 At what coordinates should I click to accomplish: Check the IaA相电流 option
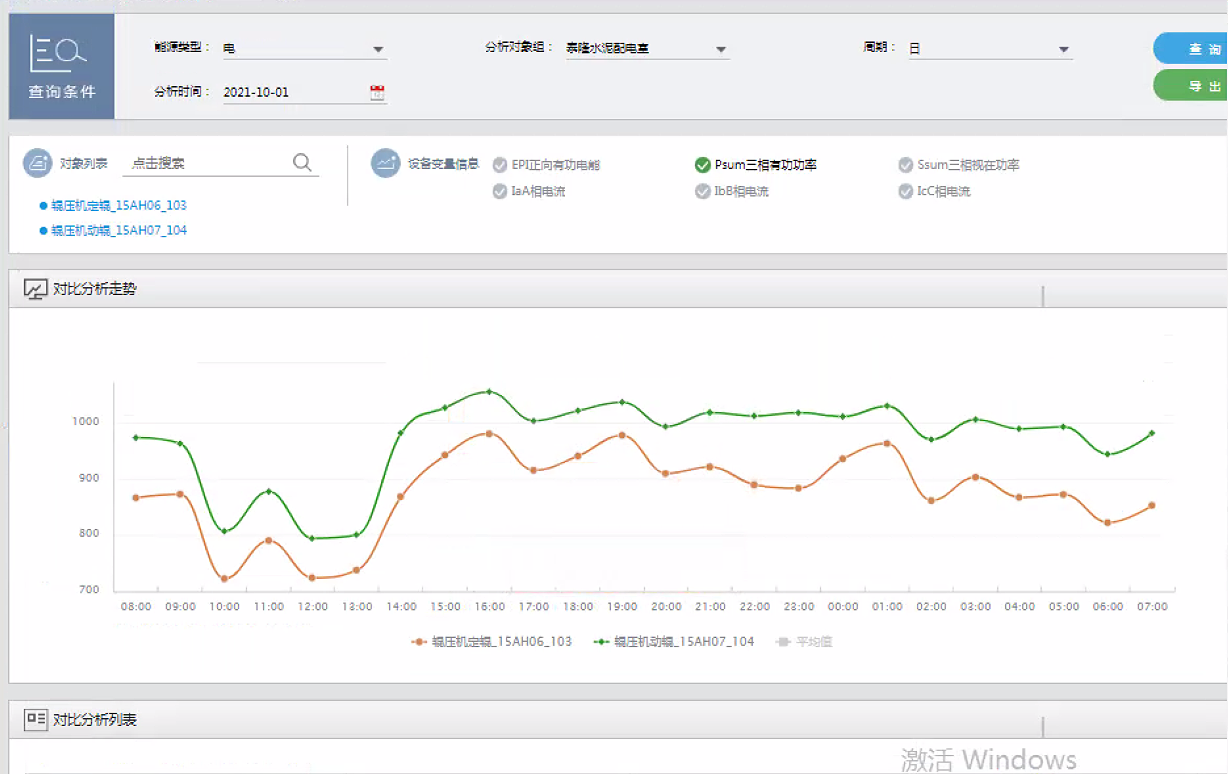[500, 191]
